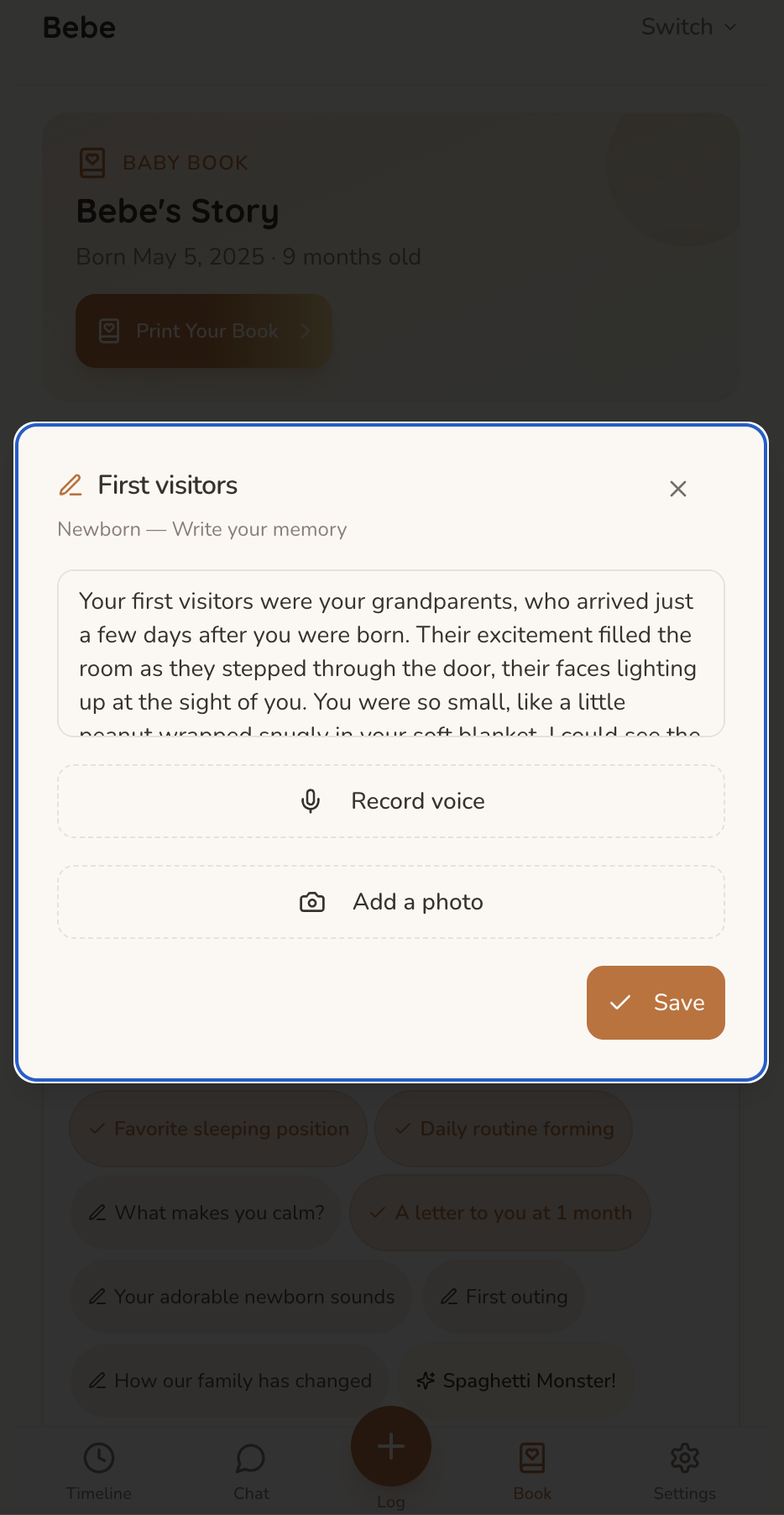784x1515 pixels.
Task: Click the camera icon in Add a photo
Action: (311, 901)
